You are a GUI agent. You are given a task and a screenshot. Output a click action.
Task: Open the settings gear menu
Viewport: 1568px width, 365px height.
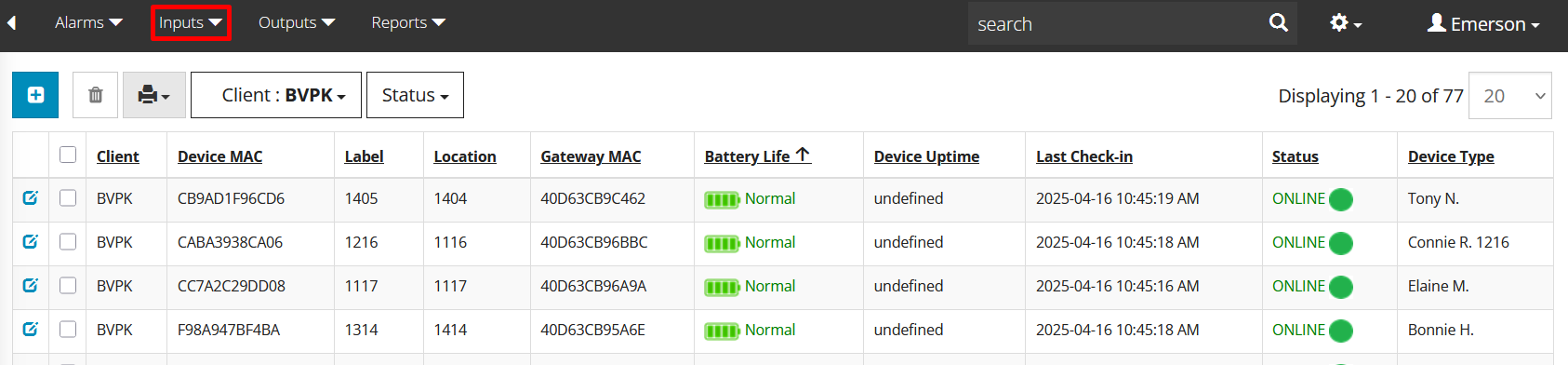[x=1345, y=23]
